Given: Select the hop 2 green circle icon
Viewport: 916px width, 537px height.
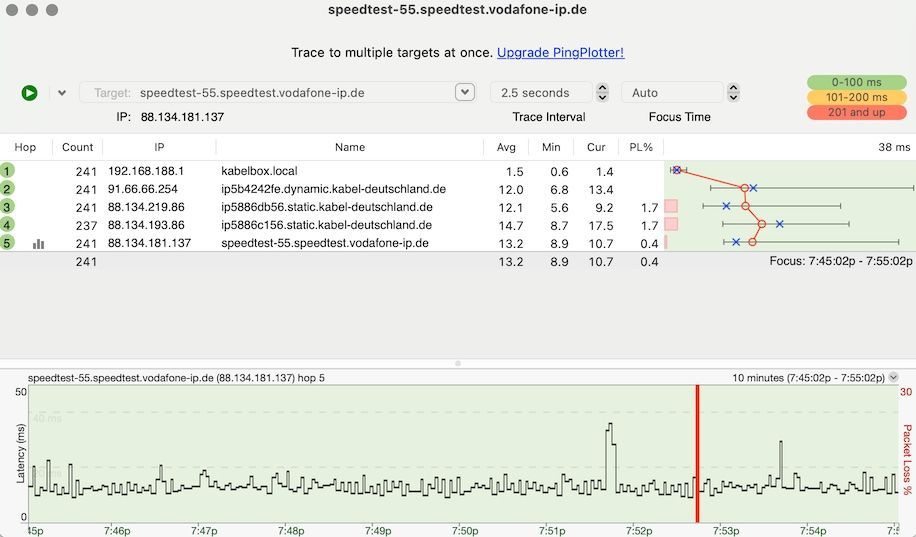Looking at the screenshot, I should tap(8, 189).
